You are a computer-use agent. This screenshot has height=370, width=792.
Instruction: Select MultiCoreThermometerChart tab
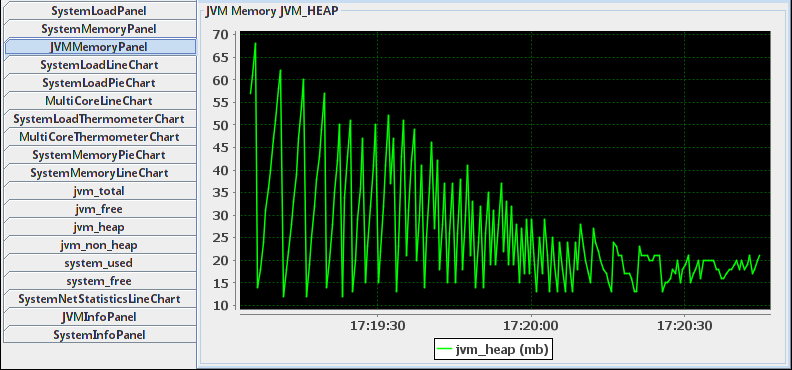click(99, 137)
